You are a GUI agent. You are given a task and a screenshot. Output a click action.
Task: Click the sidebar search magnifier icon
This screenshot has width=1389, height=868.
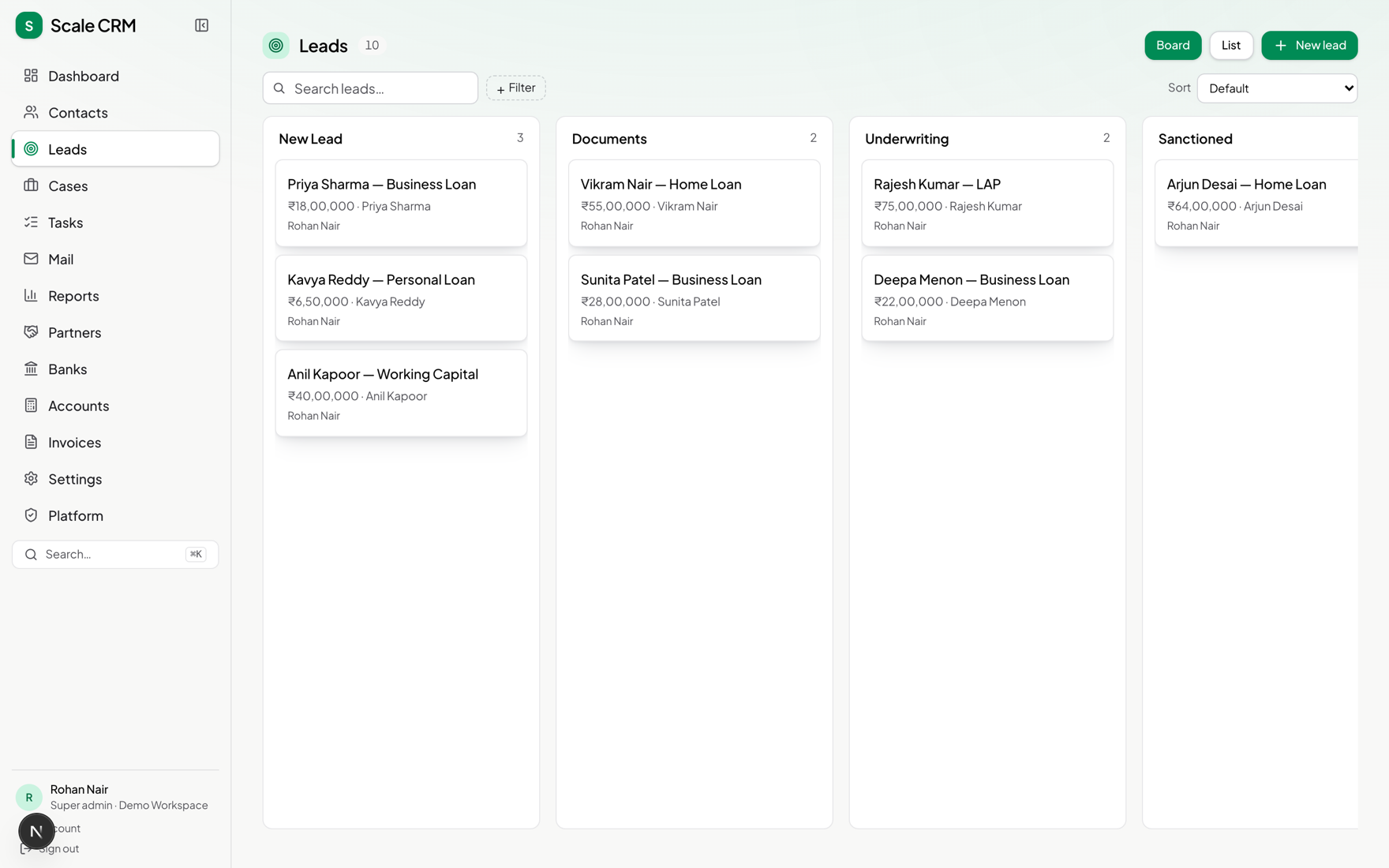click(x=31, y=555)
